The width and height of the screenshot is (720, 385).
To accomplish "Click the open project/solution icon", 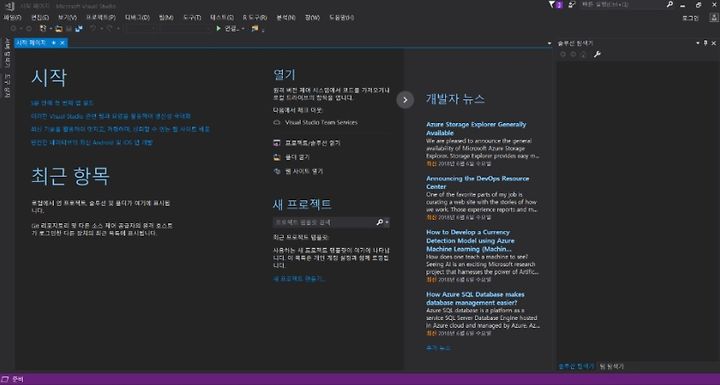I will 277,143.
